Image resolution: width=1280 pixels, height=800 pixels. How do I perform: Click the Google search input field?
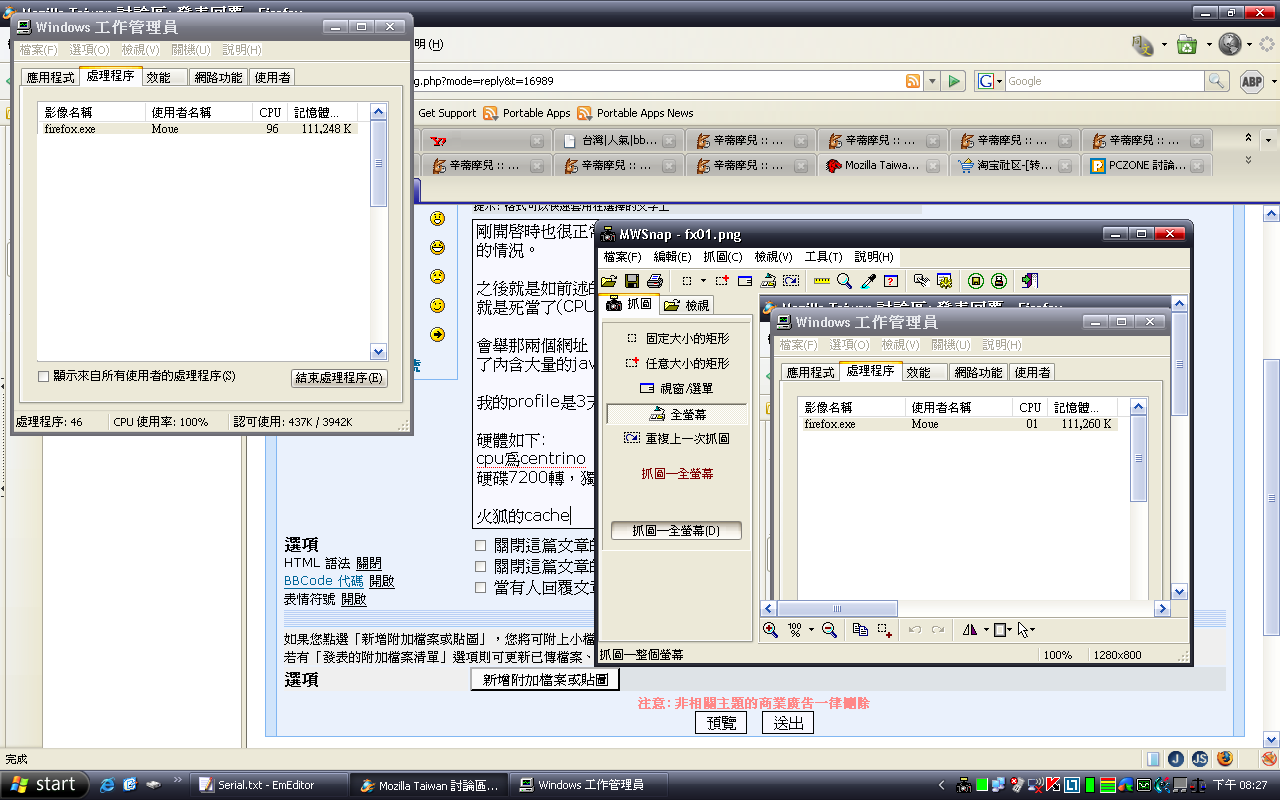pos(1103,82)
